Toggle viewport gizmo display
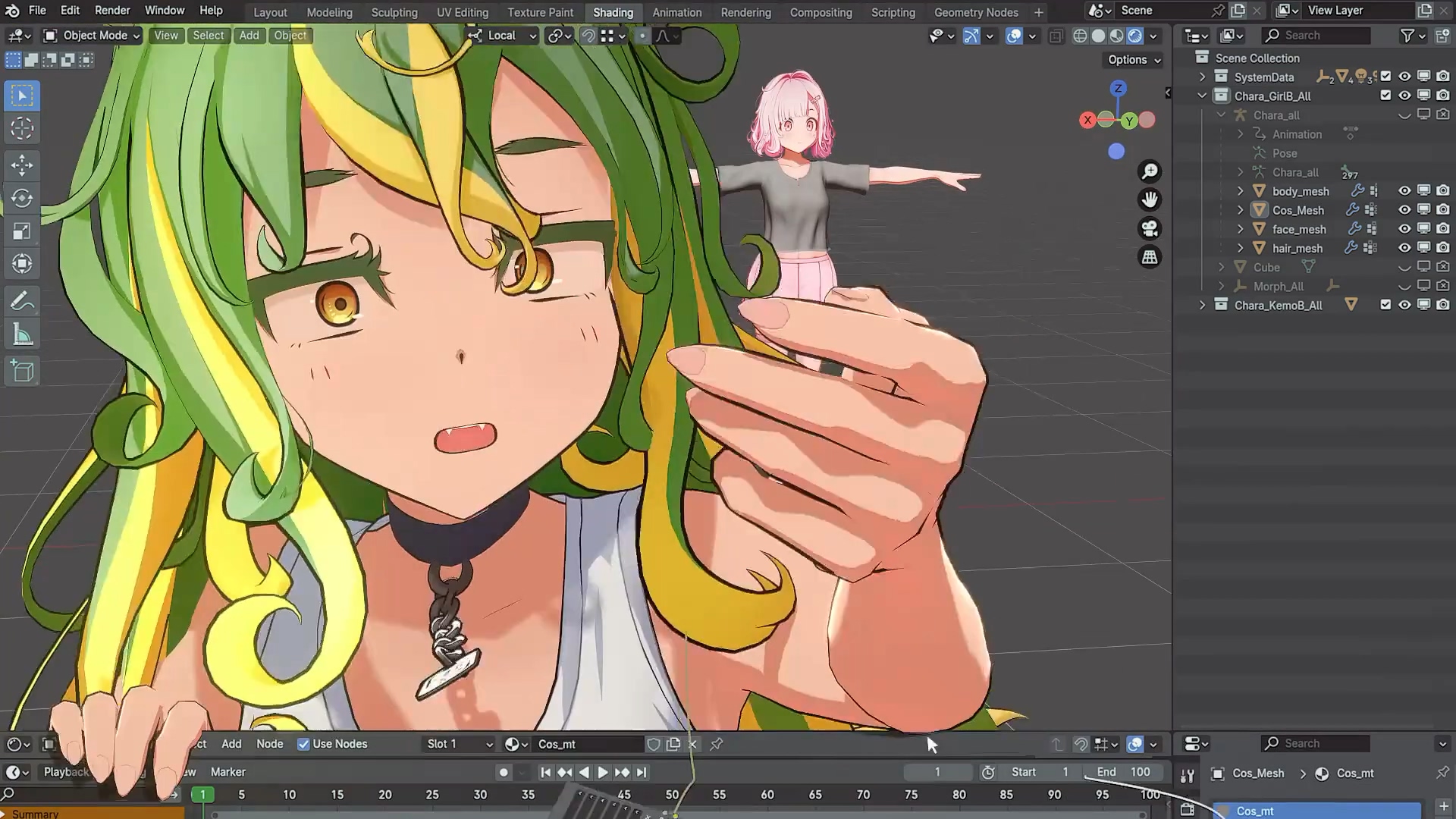 pos(971,36)
